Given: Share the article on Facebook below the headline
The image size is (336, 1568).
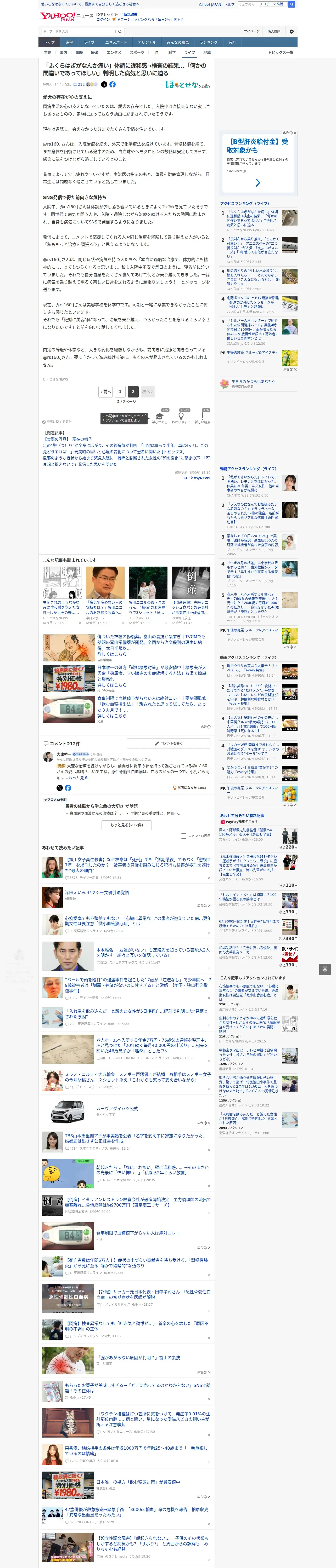Looking at the screenshot, I should [112, 85].
